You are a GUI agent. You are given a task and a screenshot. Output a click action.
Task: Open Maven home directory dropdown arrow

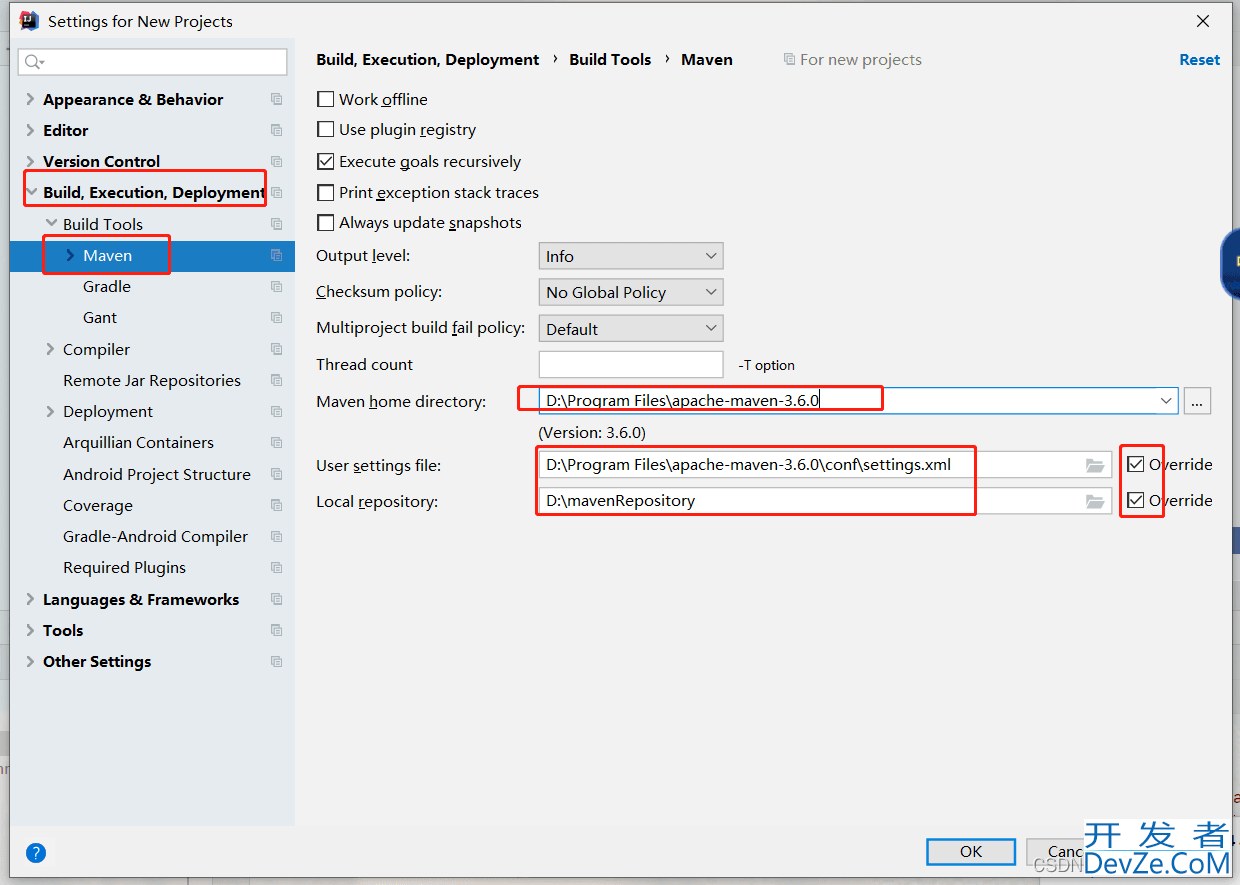[x=1166, y=401]
